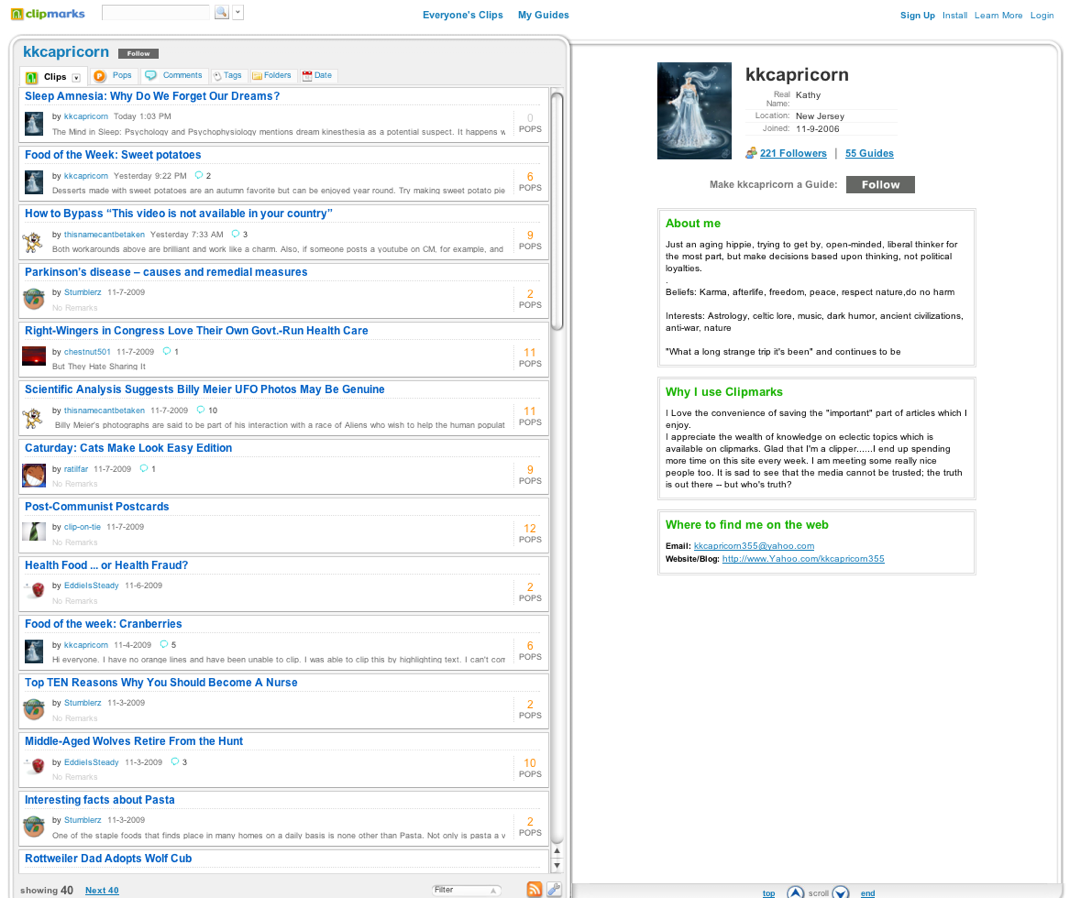Click the large Follow button to make kkcapricorn a Guide
The height and width of the screenshot is (898, 1070).
coord(880,184)
